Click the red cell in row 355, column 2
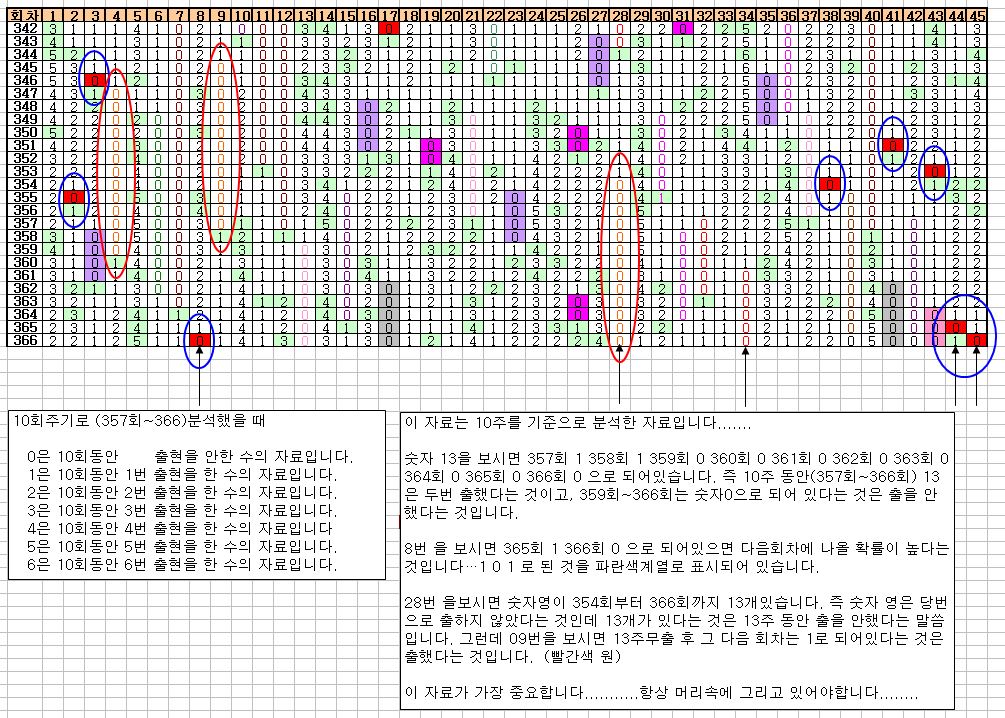1005x718 pixels. tap(74, 197)
